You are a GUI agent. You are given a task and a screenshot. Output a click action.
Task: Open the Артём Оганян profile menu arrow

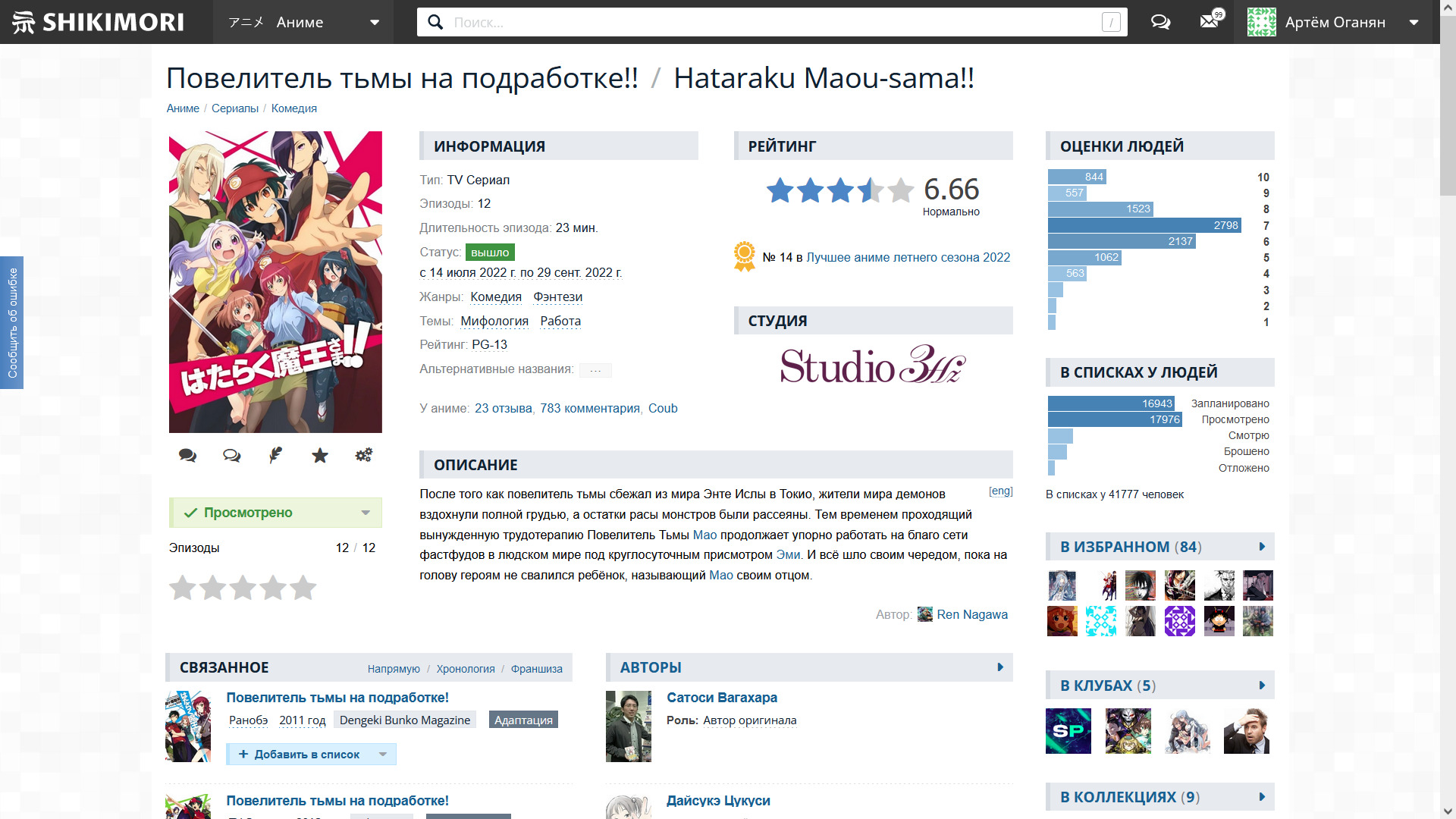[x=1414, y=22]
